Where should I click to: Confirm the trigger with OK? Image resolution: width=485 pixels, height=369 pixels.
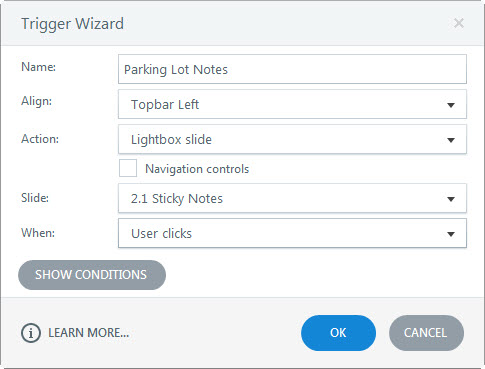(338, 333)
